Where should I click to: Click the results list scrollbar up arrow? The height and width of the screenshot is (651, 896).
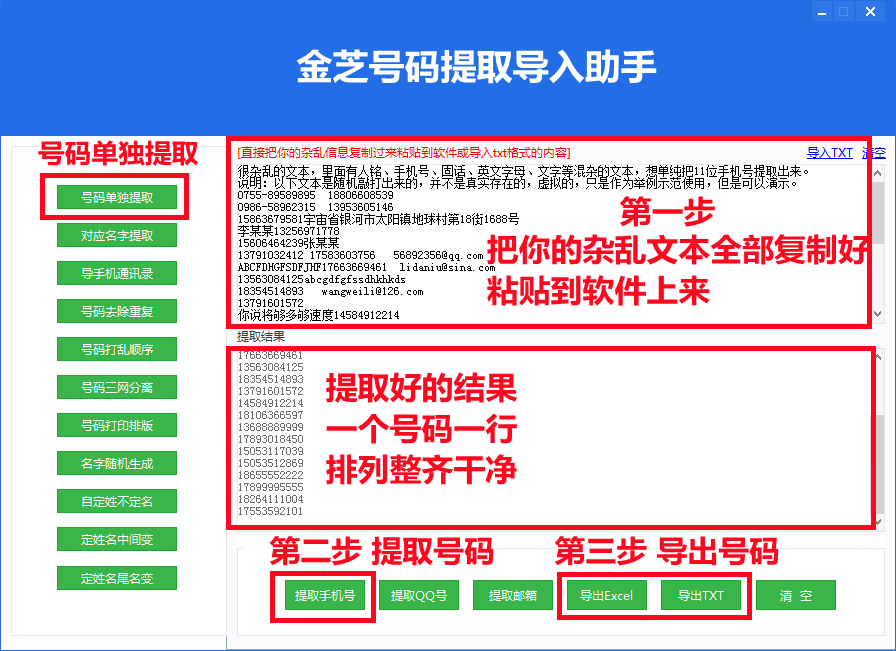(878, 357)
